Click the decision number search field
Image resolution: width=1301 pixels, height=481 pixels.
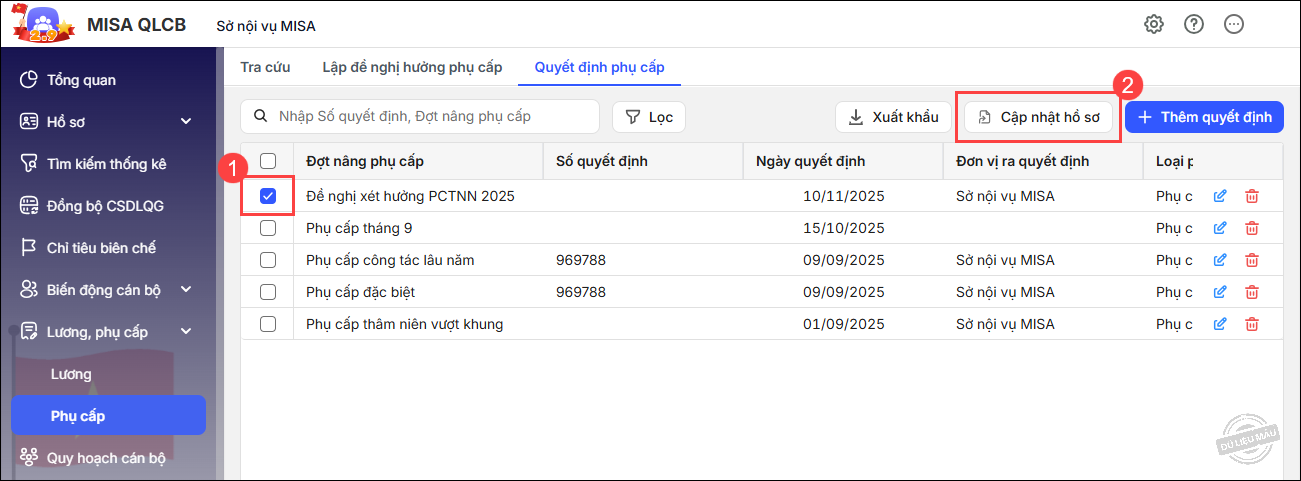[430, 117]
